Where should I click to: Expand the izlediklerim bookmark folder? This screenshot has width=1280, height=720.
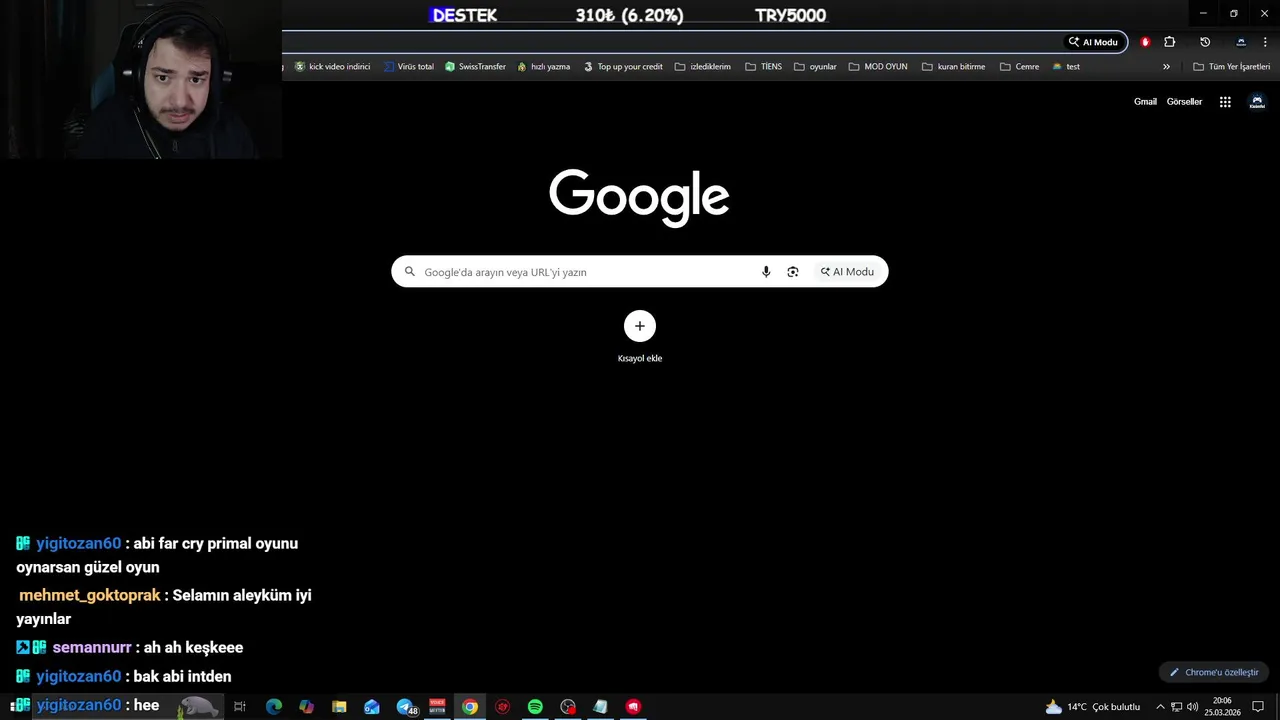(x=703, y=67)
